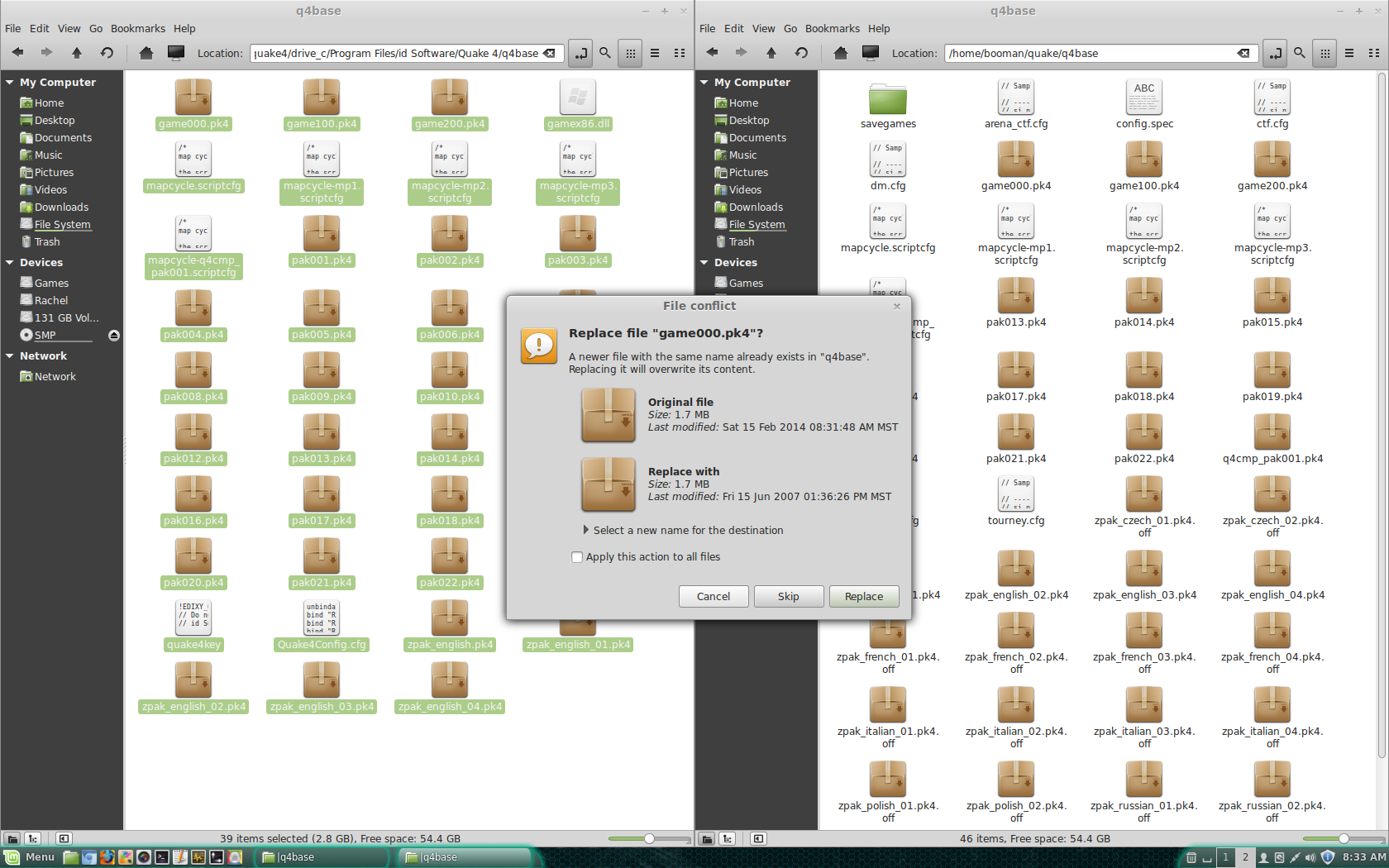Viewport: 1389px width, 868px height.
Task: Select config.spec in right window
Action: (x=1144, y=106)
